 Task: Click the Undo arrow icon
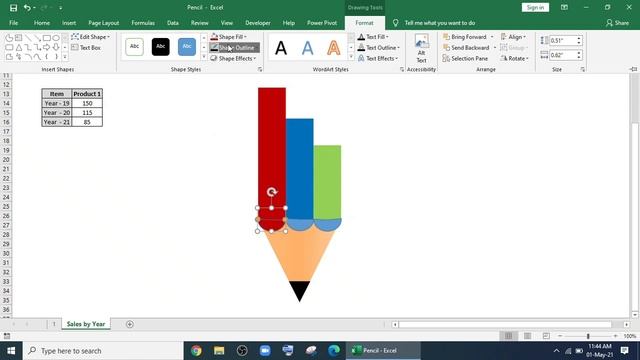tap(27, 8)
